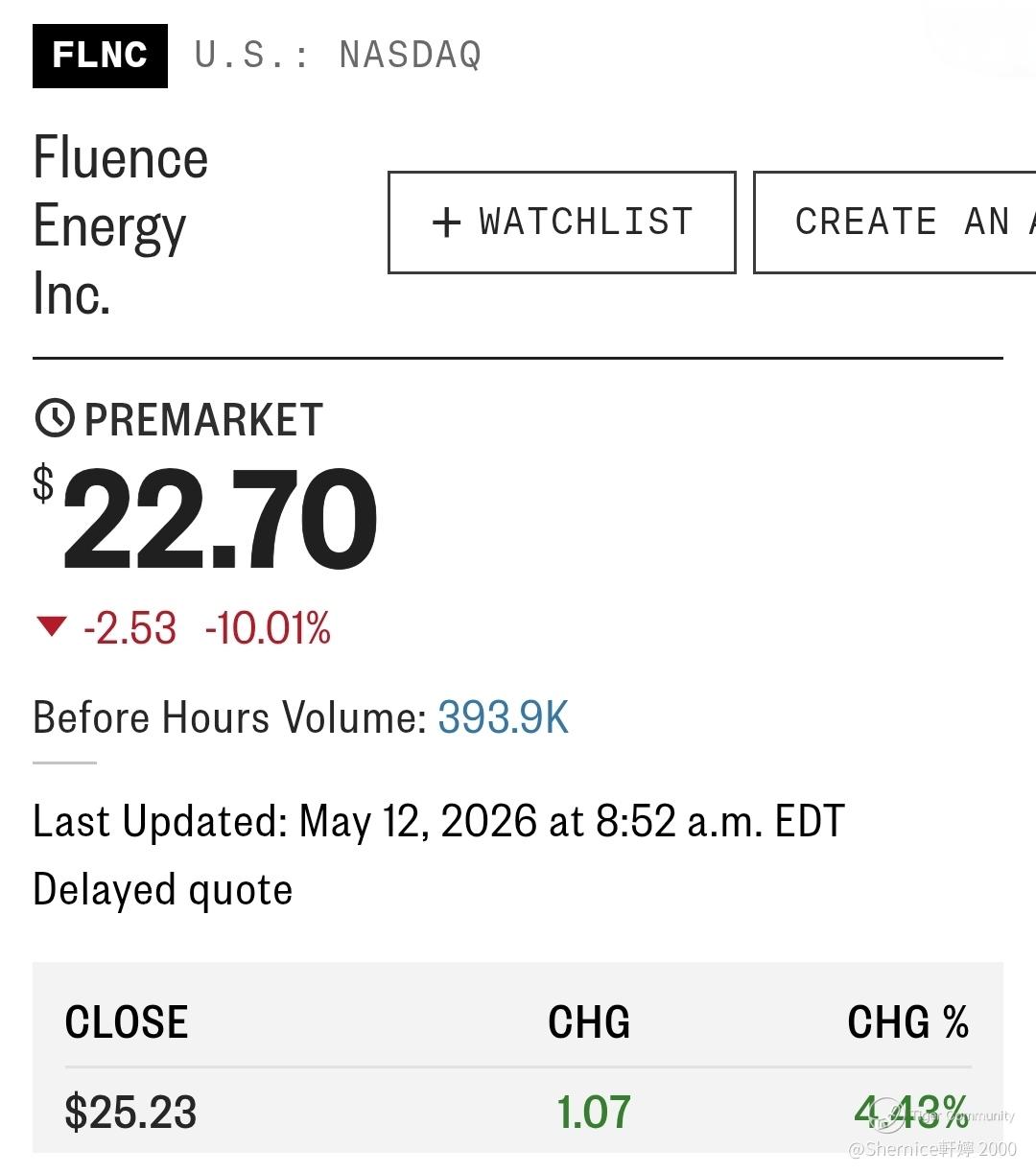The width and height of the screenshot is (1036, 1173).
Task: Click the -10.01% percent change
Action: [x=268, y=629]
